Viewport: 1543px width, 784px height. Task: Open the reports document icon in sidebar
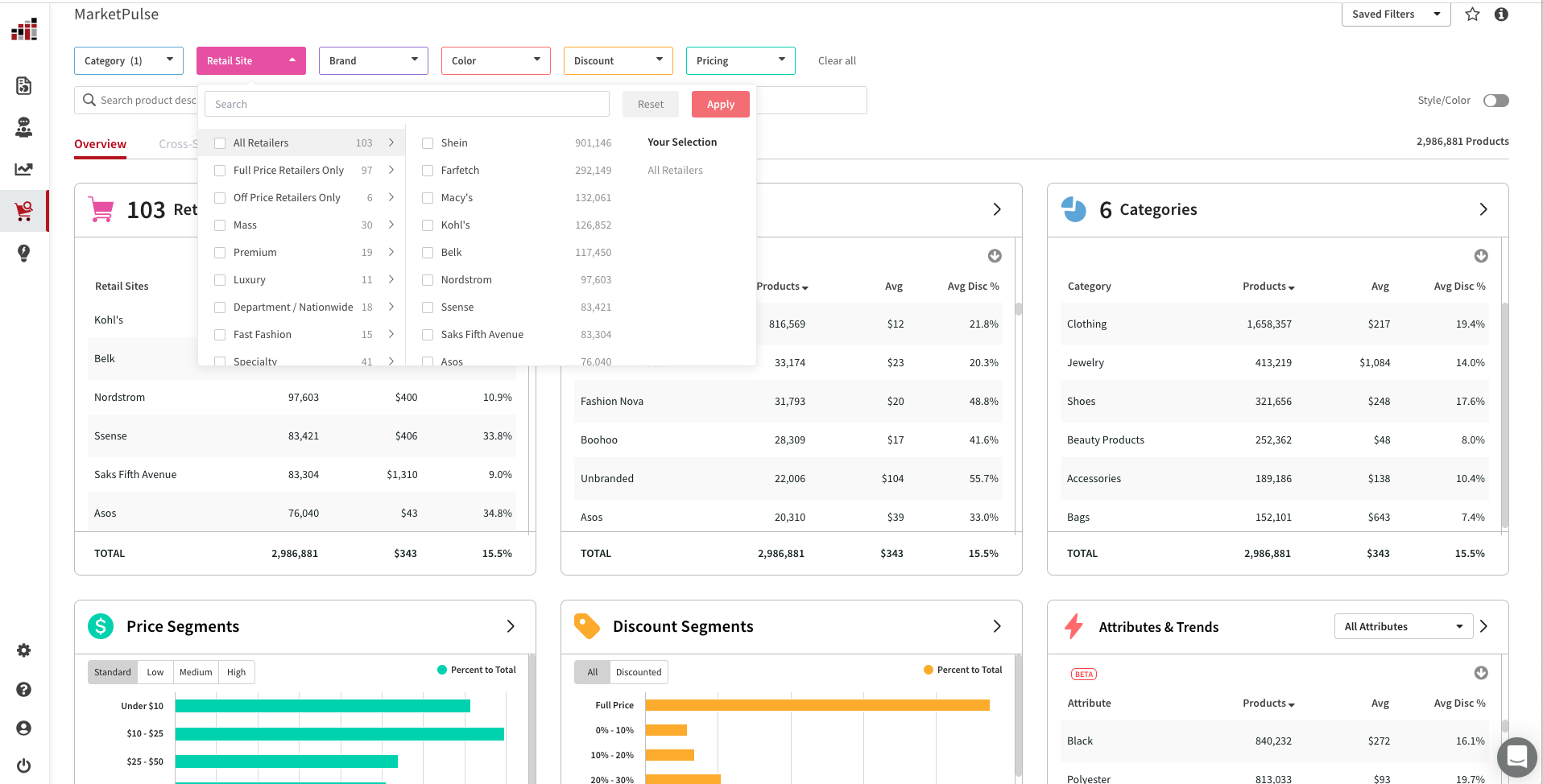coord(24,85)
